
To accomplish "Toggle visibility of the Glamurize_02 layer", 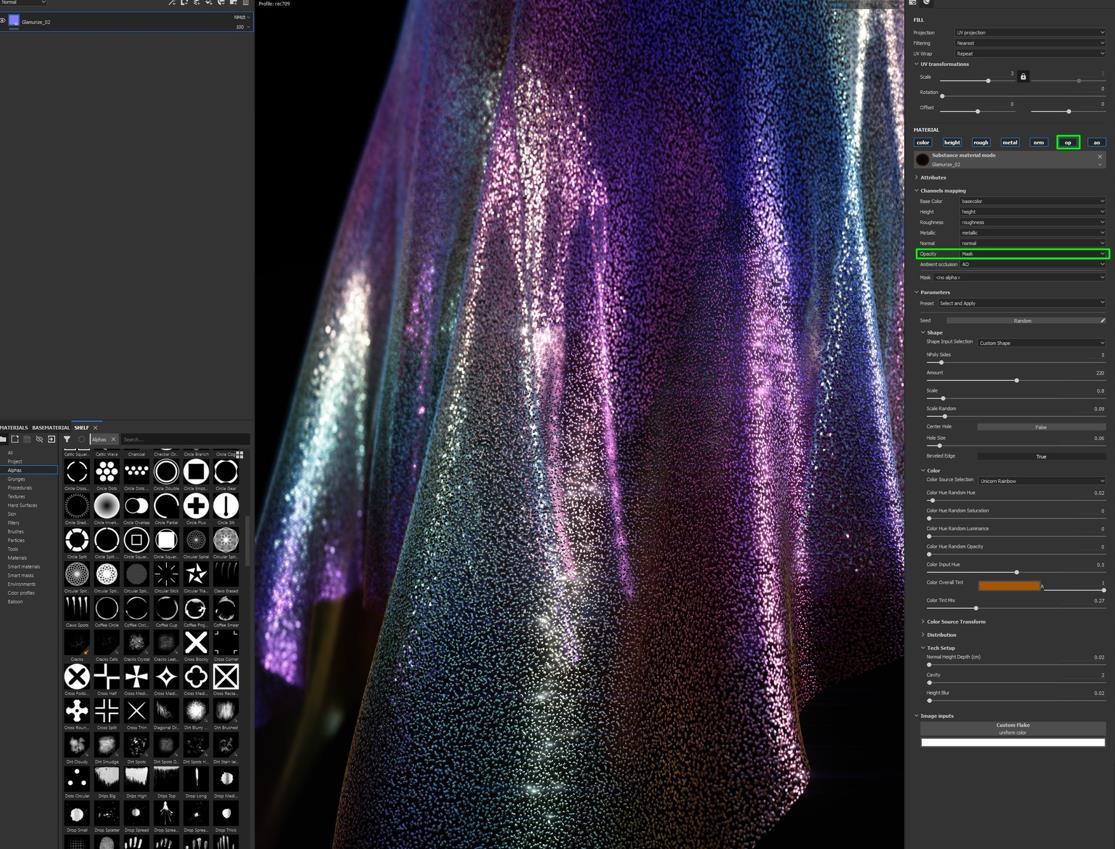I will coord(3,21).
